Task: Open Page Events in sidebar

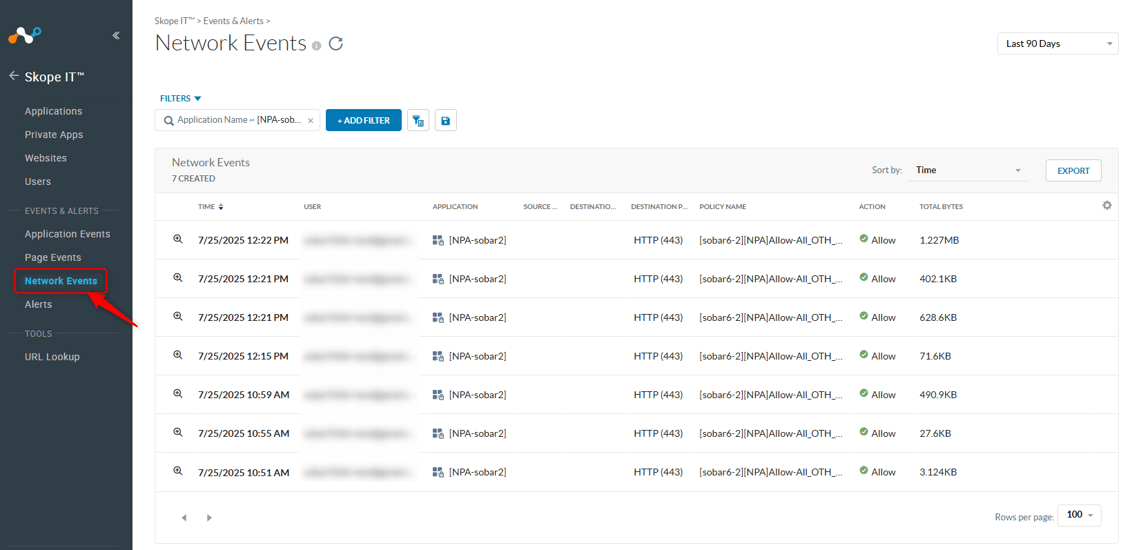Action: point(53,258)
